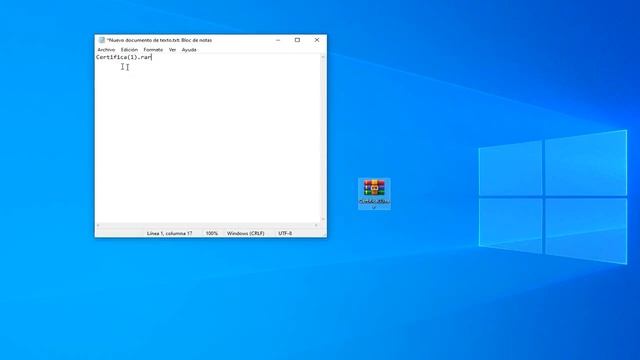This screenshot has width=640, height=360.
Task: Click the horizontal scrollbar left arrow
Action: point(98,226)
